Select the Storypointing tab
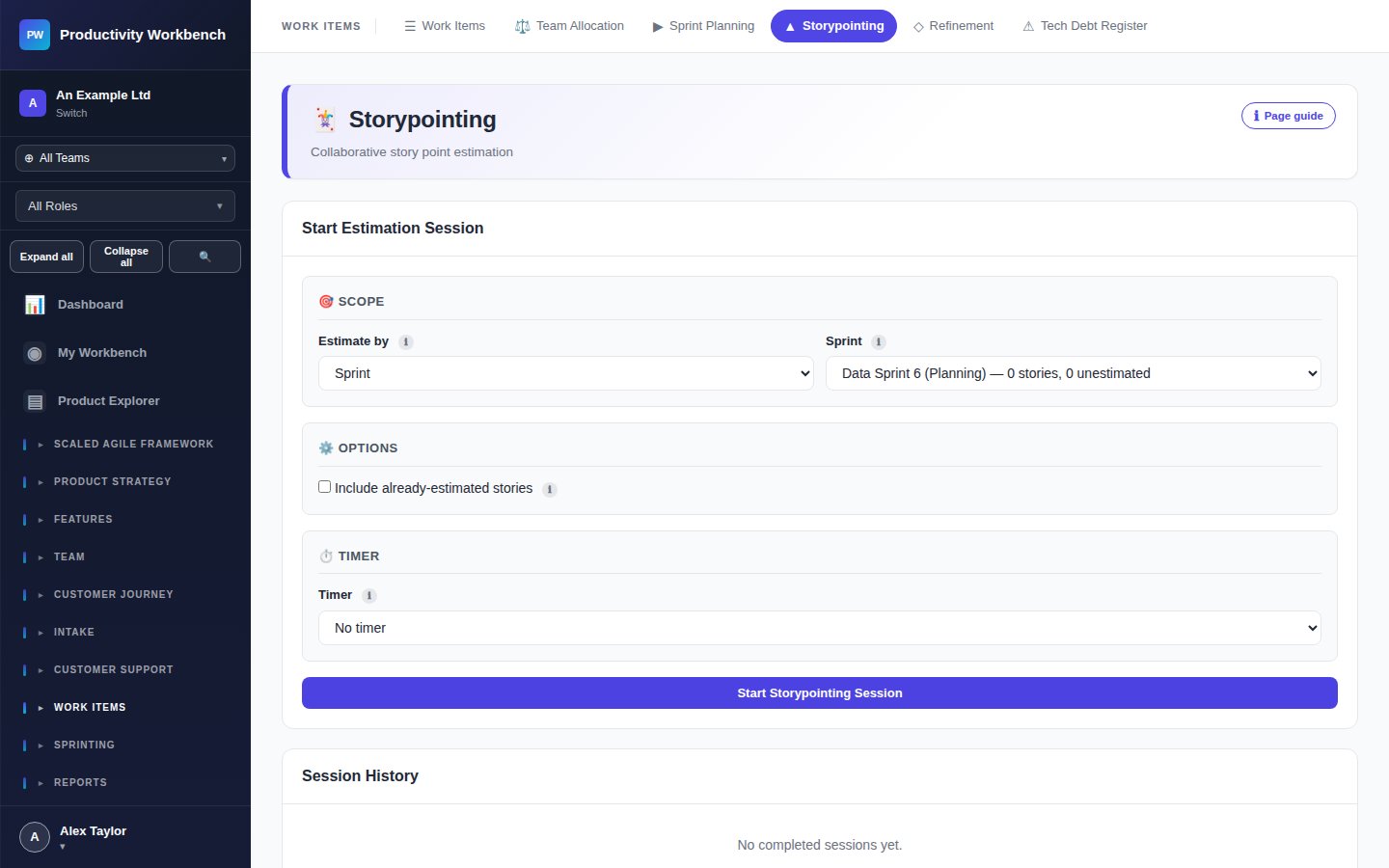1389x868 pixels. coord(833,26)
